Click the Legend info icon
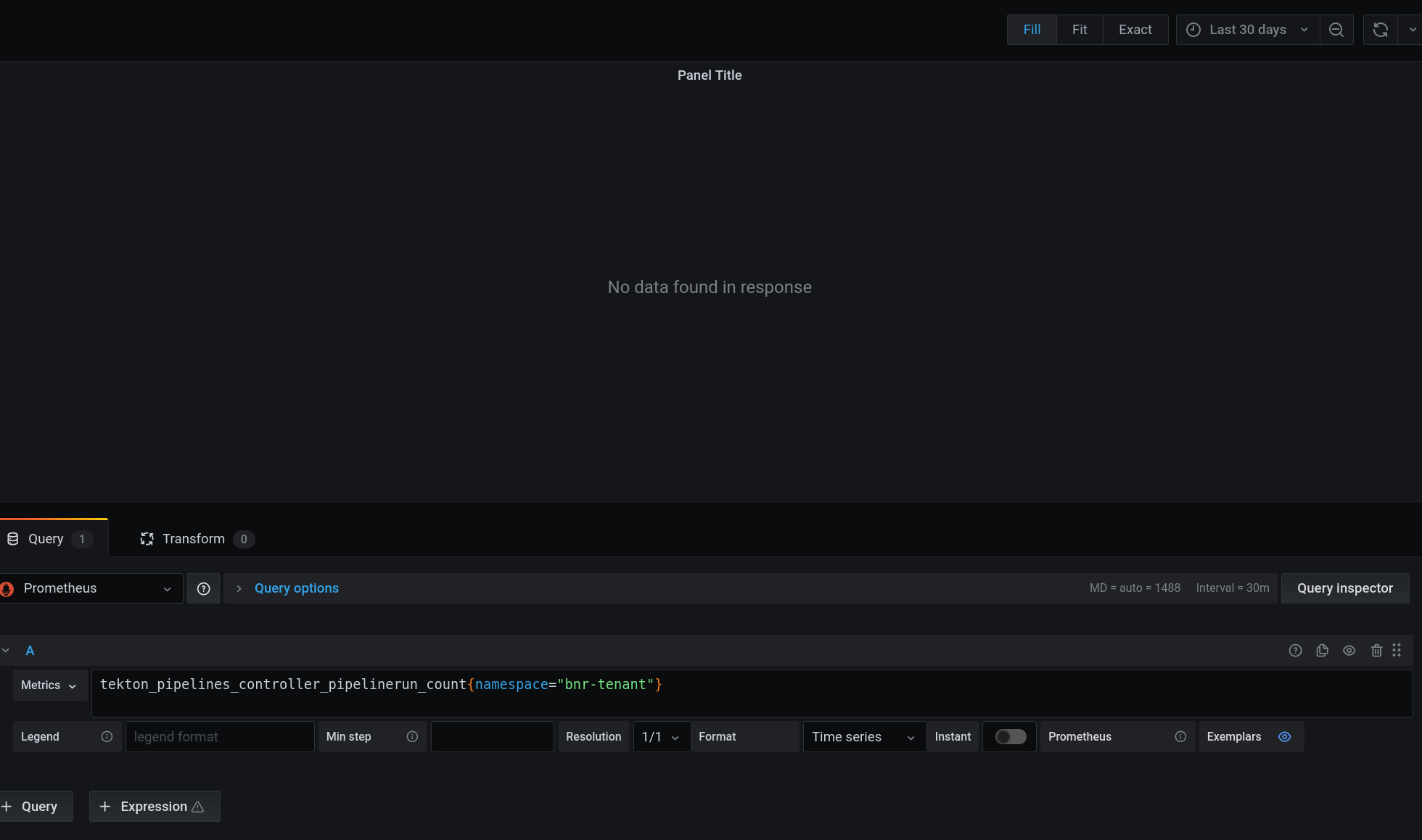The image size is (1422, 840). pos(107,736)
